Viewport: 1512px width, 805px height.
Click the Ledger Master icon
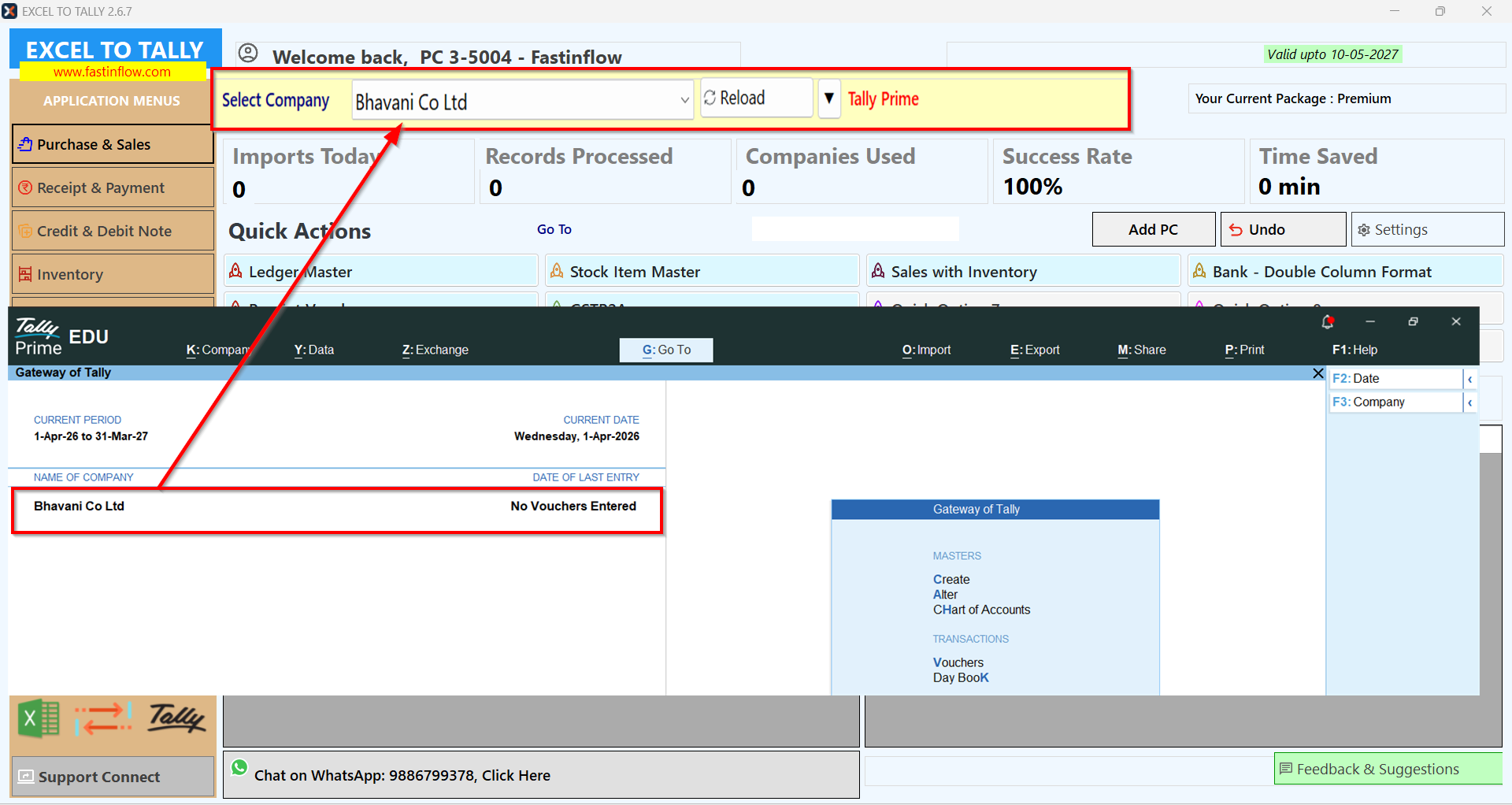pos(235,271)
